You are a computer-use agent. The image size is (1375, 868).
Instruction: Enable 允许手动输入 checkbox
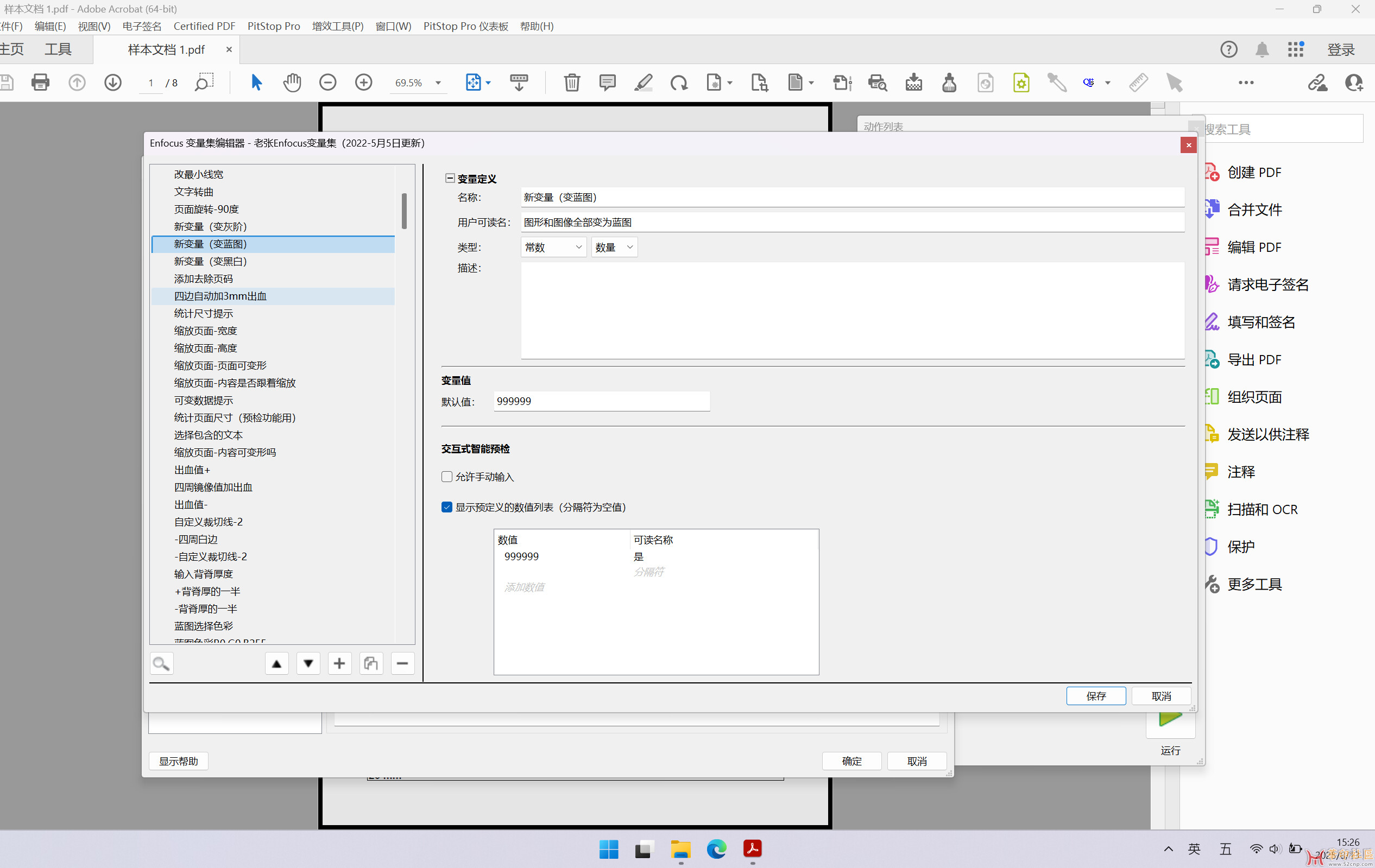tap(447, 477)
